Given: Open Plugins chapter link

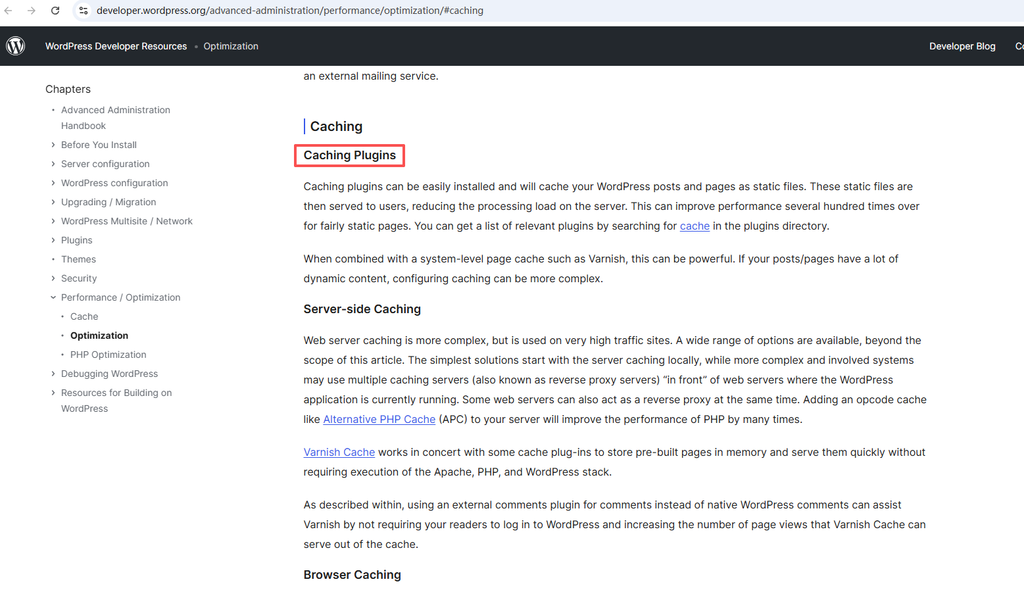Looking at the screenshot, I should coord(76,240).
